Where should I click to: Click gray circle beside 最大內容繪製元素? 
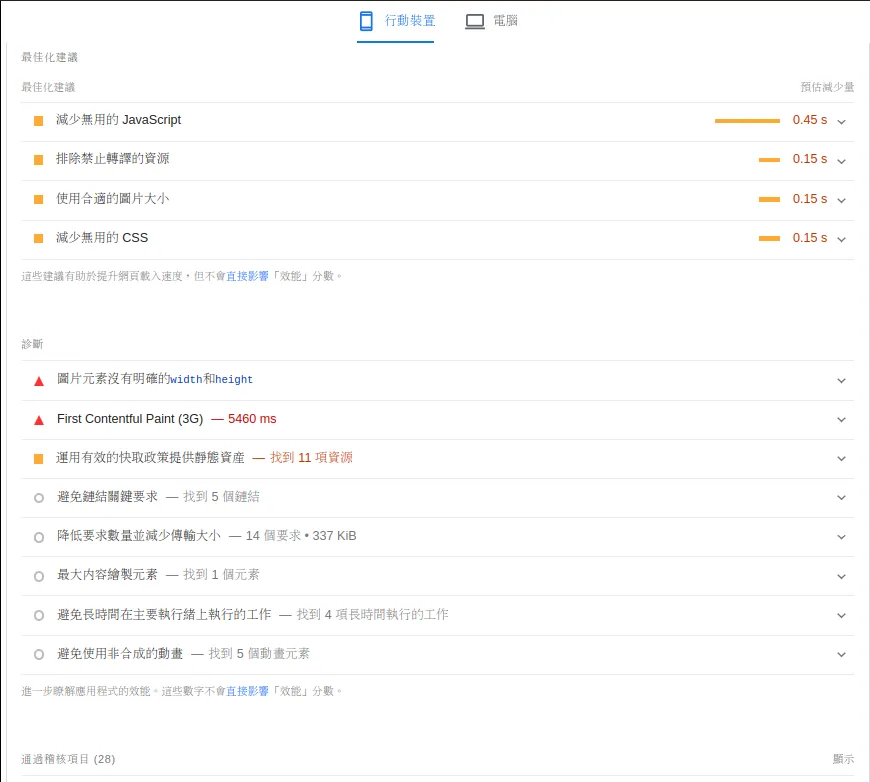point(39,576)
